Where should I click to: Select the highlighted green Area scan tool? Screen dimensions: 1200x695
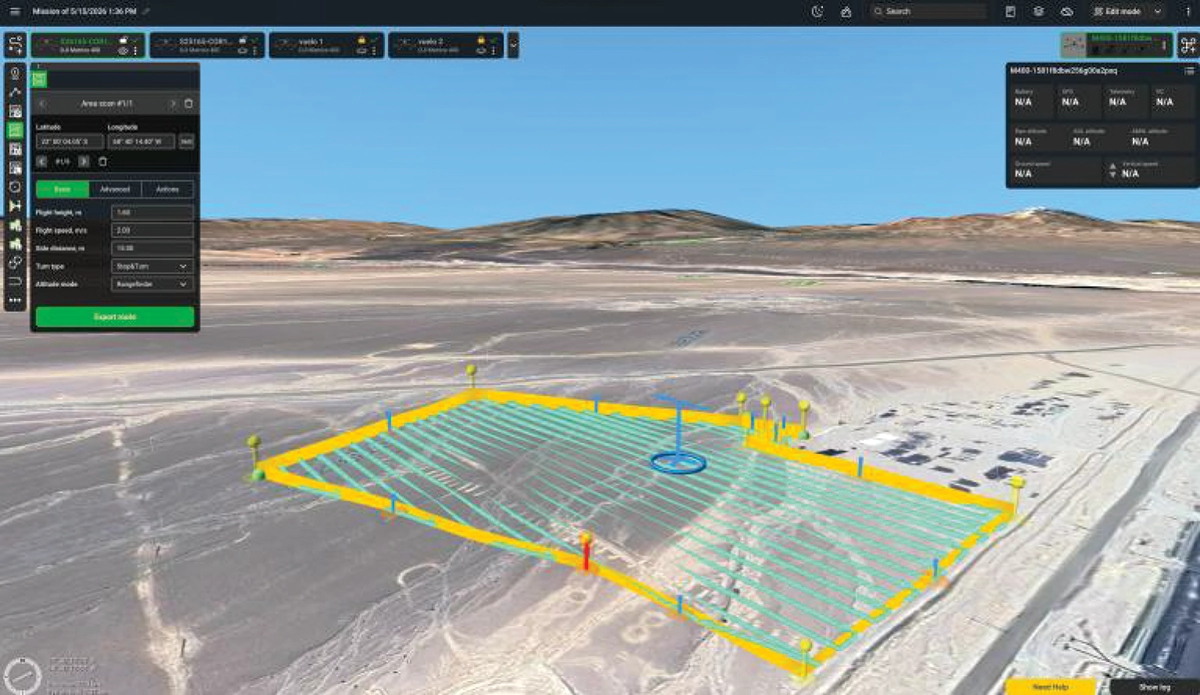tap(15, 130)
